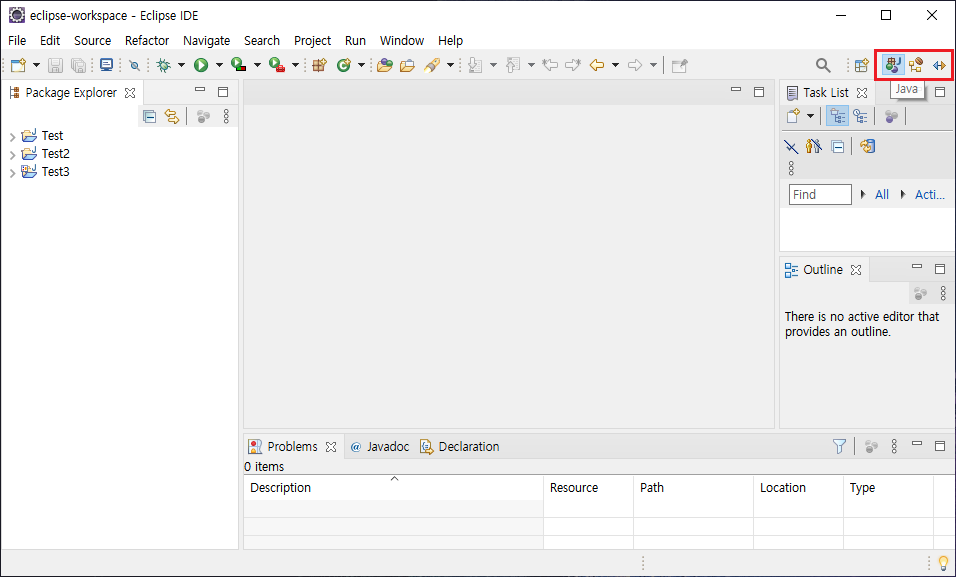Click the All working set link

(x=882, y=195)
